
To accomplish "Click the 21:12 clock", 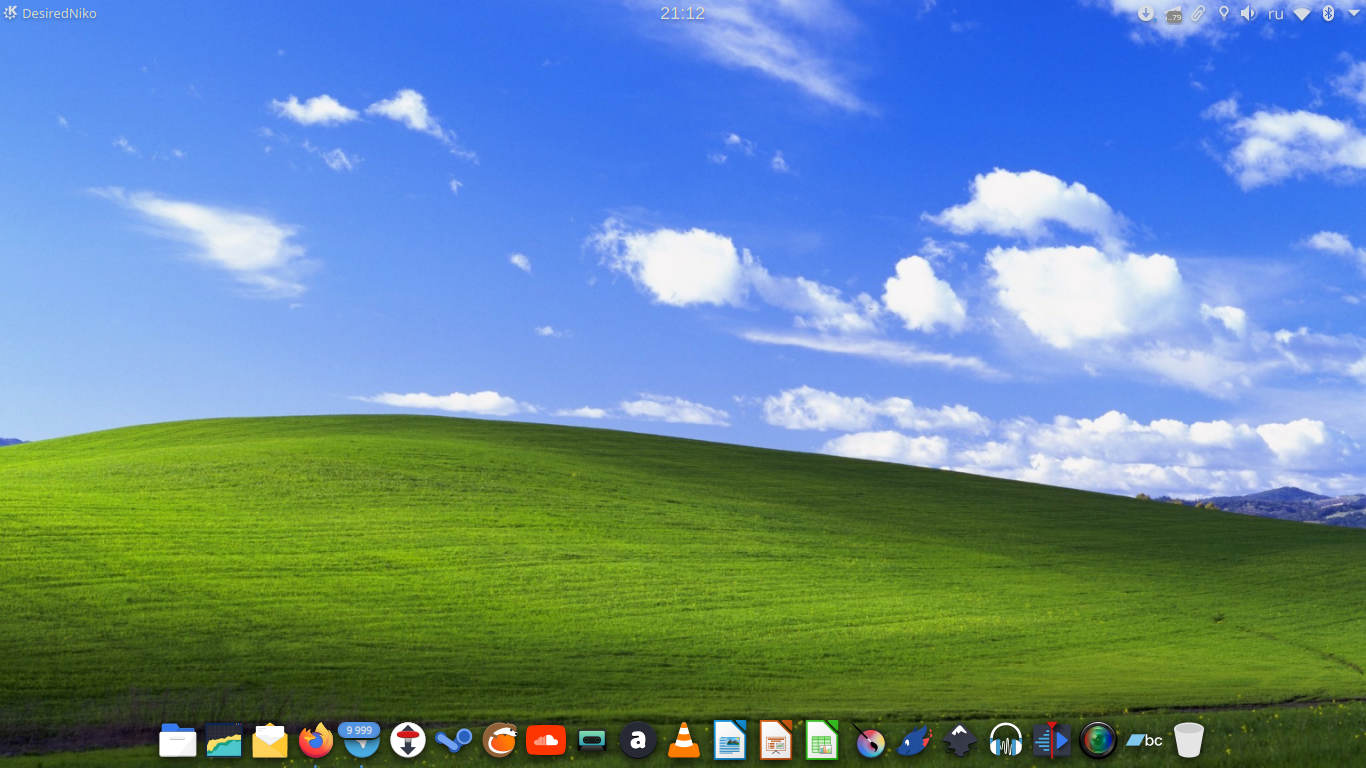I will [x=683, y=13].
